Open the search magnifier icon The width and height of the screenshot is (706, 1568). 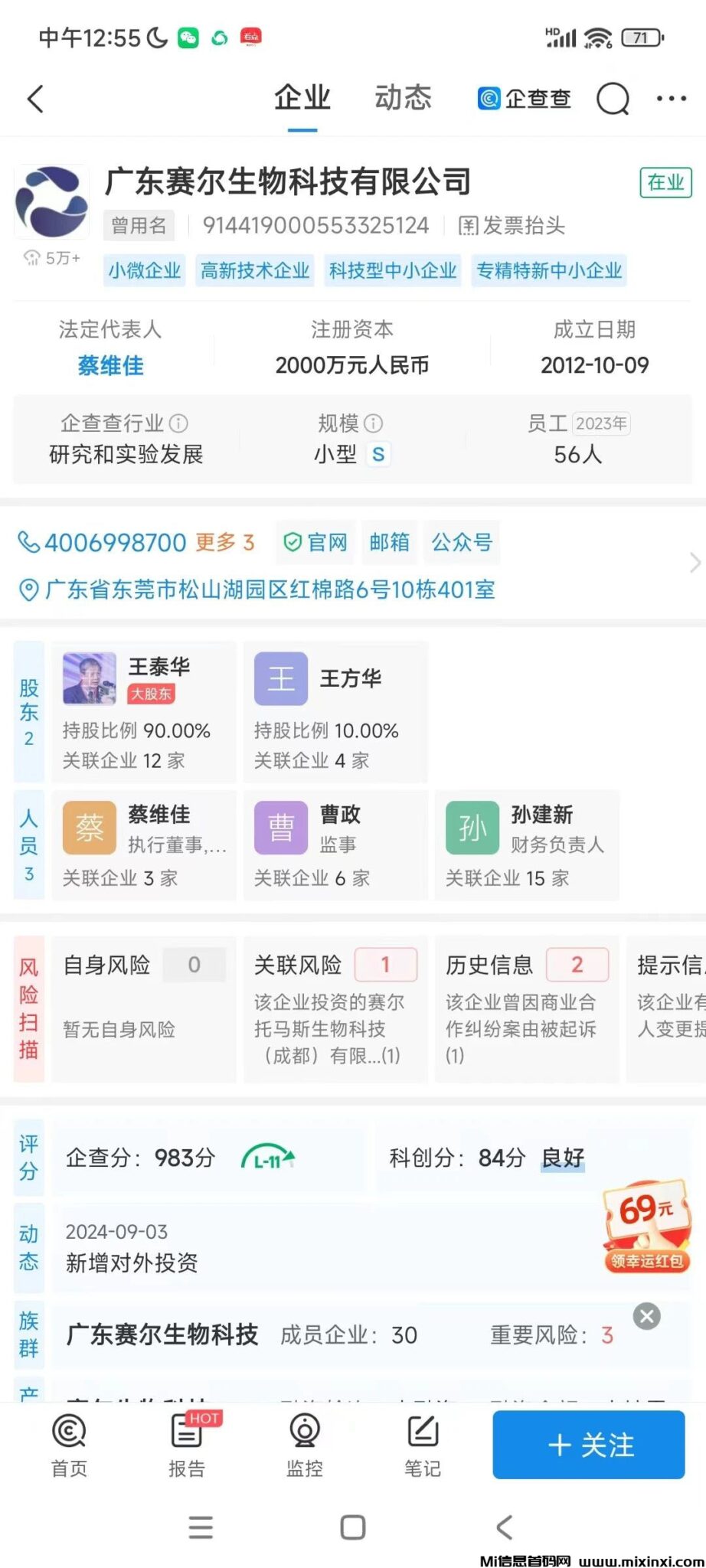tap(613, 99)
